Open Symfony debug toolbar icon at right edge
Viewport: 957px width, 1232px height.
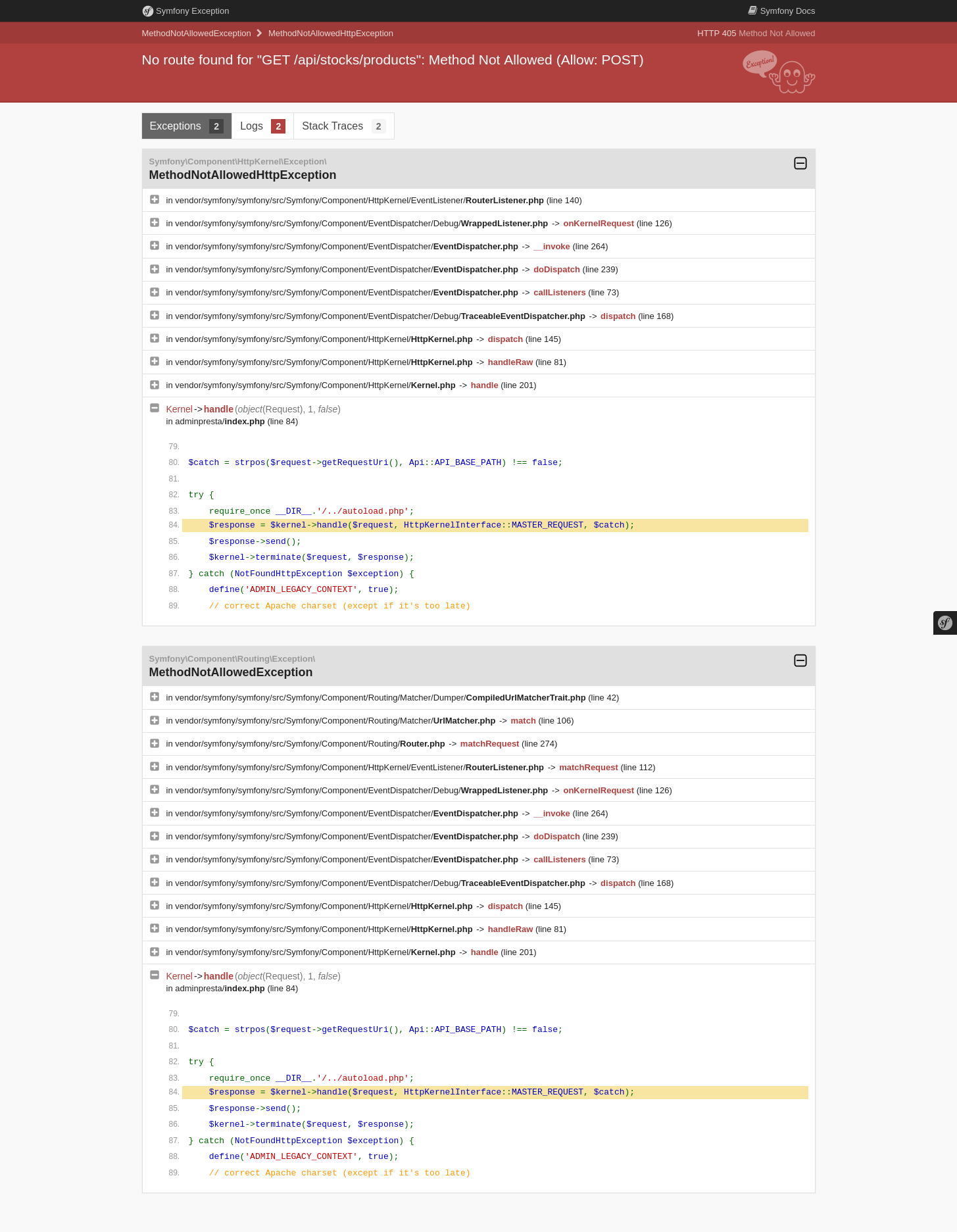[x=945, y=623]
